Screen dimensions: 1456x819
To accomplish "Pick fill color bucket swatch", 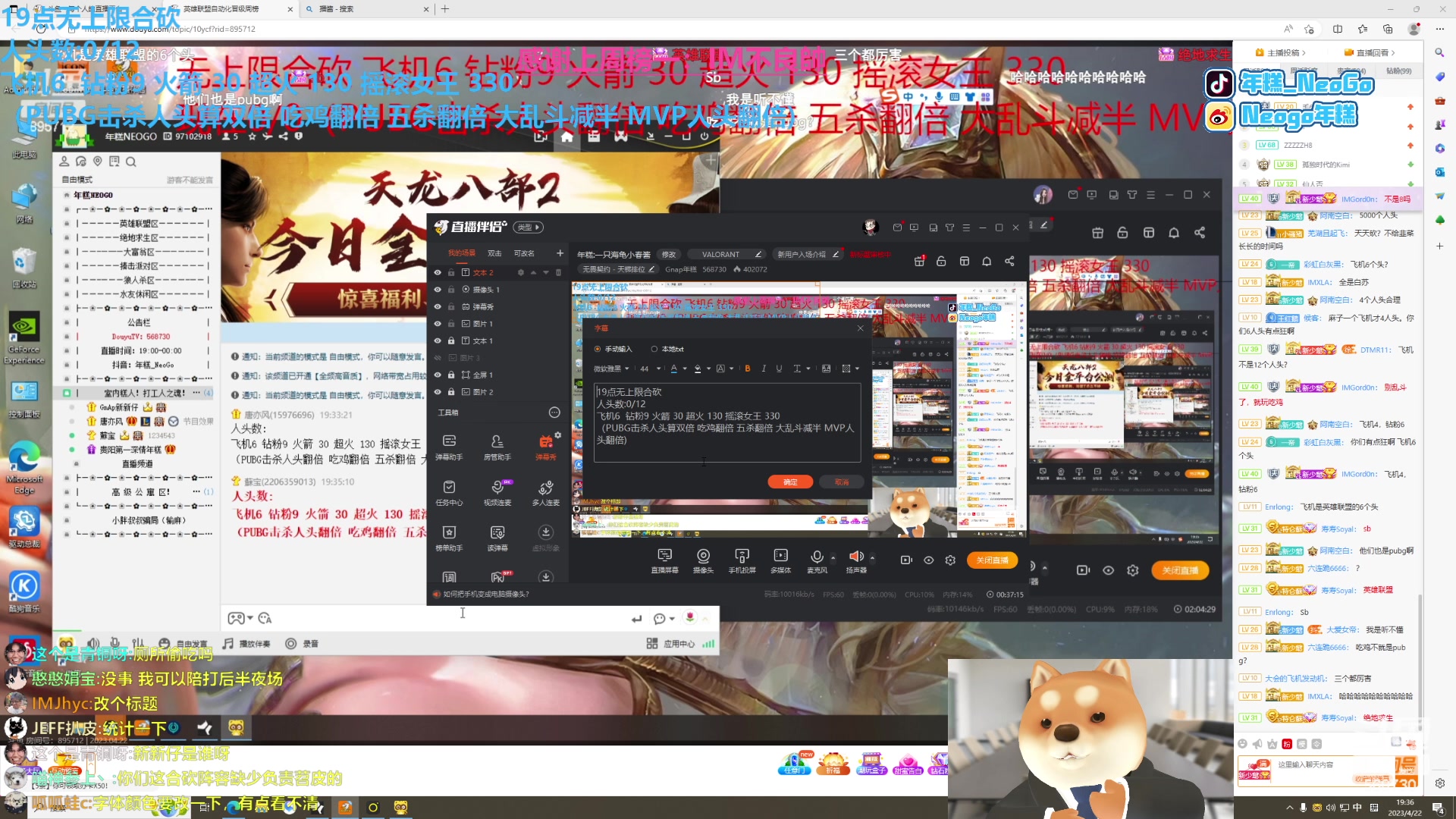I will coord(698,369).
